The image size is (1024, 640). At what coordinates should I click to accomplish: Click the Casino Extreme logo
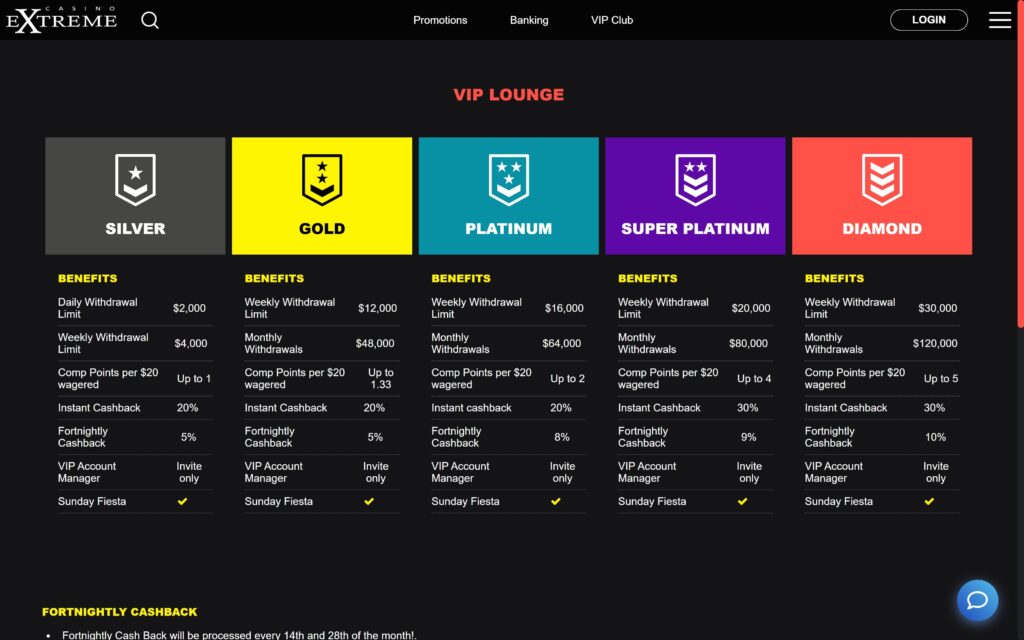coord(62,20)
